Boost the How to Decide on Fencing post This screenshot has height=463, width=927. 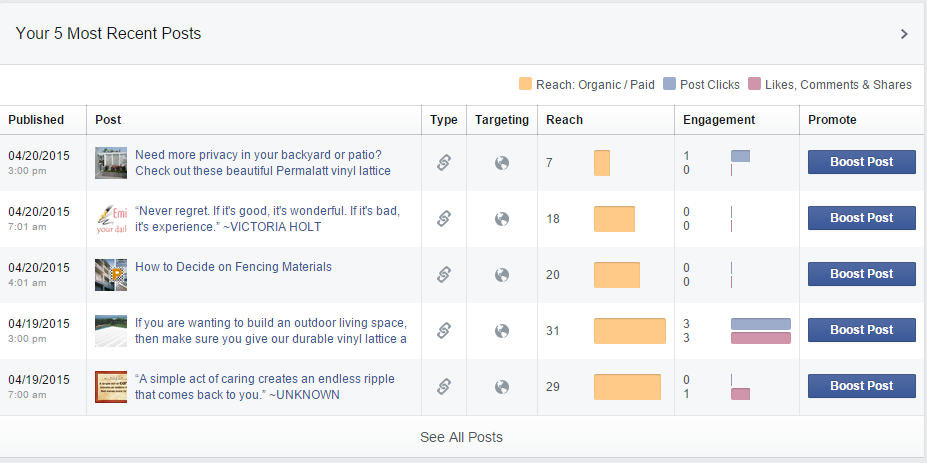tap(861, 274)
